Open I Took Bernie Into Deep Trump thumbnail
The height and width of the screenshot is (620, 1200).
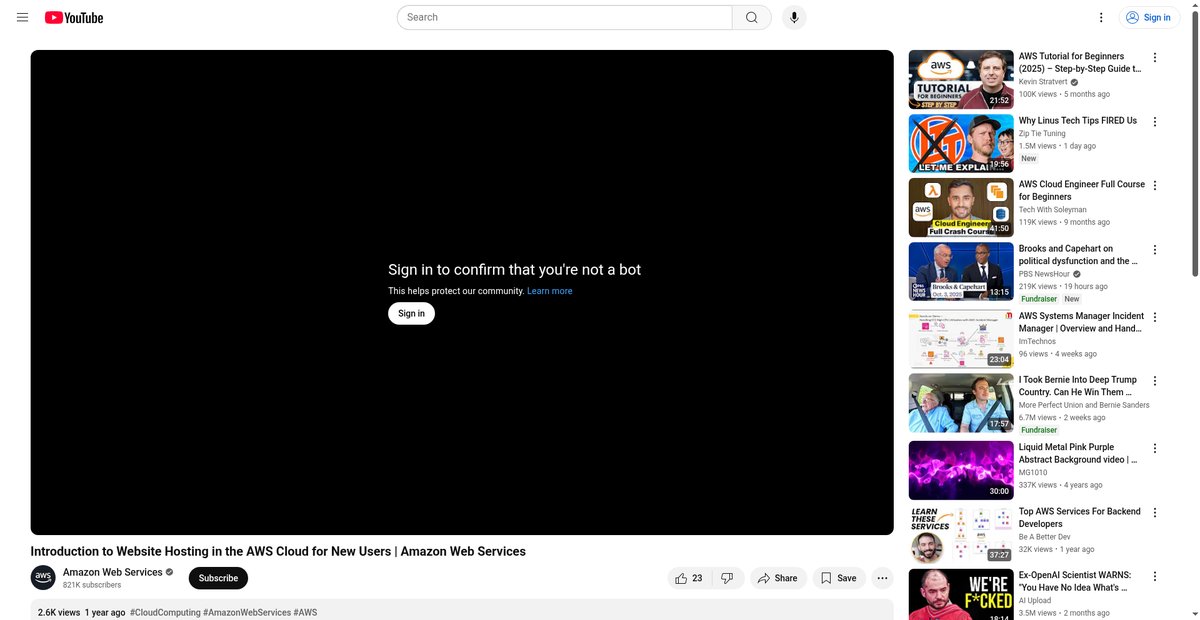[x=961, y=403]
